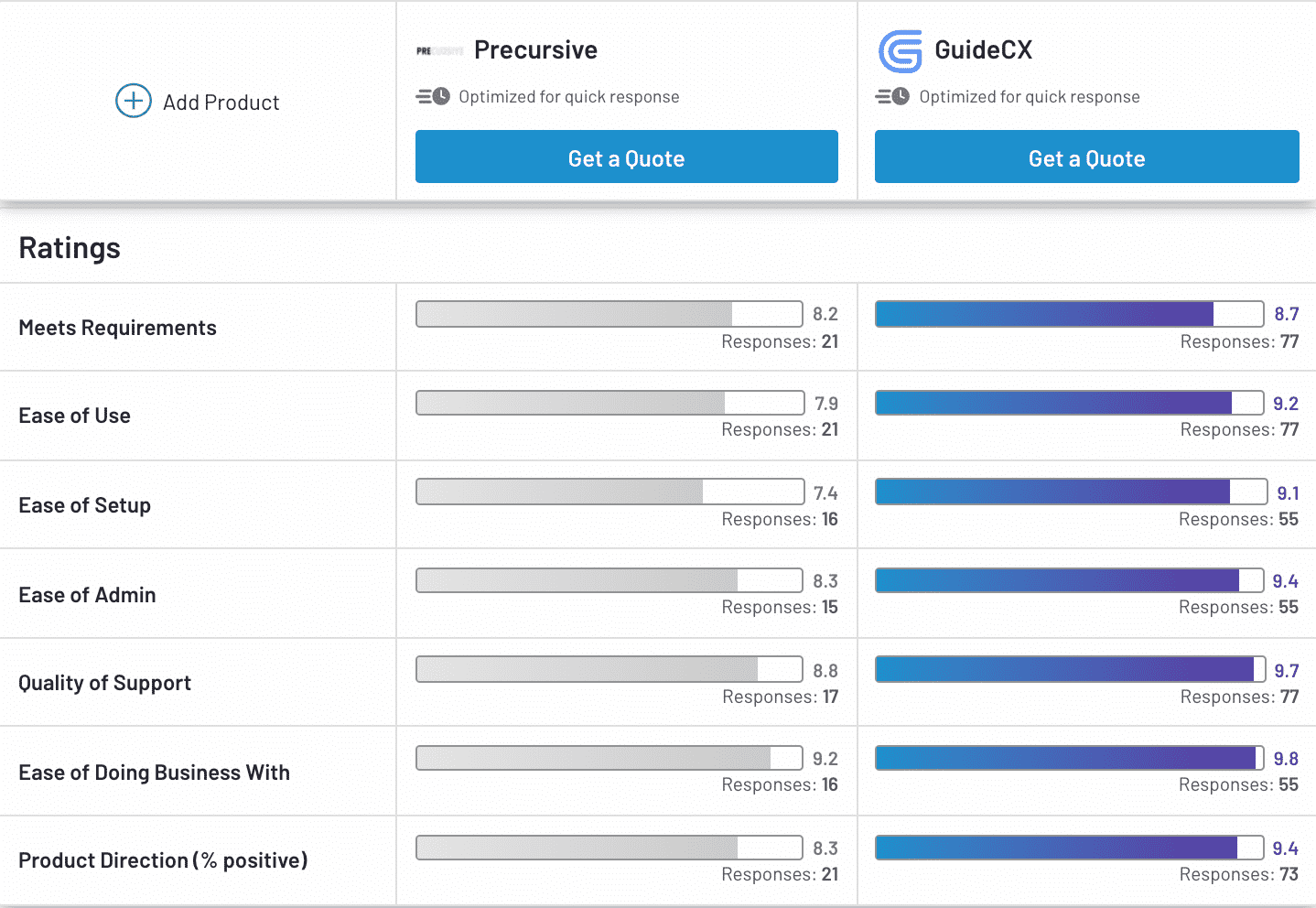Click GuideCX Meets Requirements Responses: 77

1240,341
